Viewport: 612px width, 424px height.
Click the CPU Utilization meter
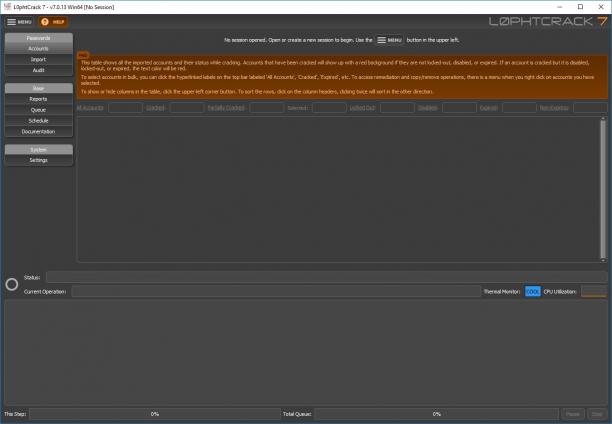pos(593,292)
